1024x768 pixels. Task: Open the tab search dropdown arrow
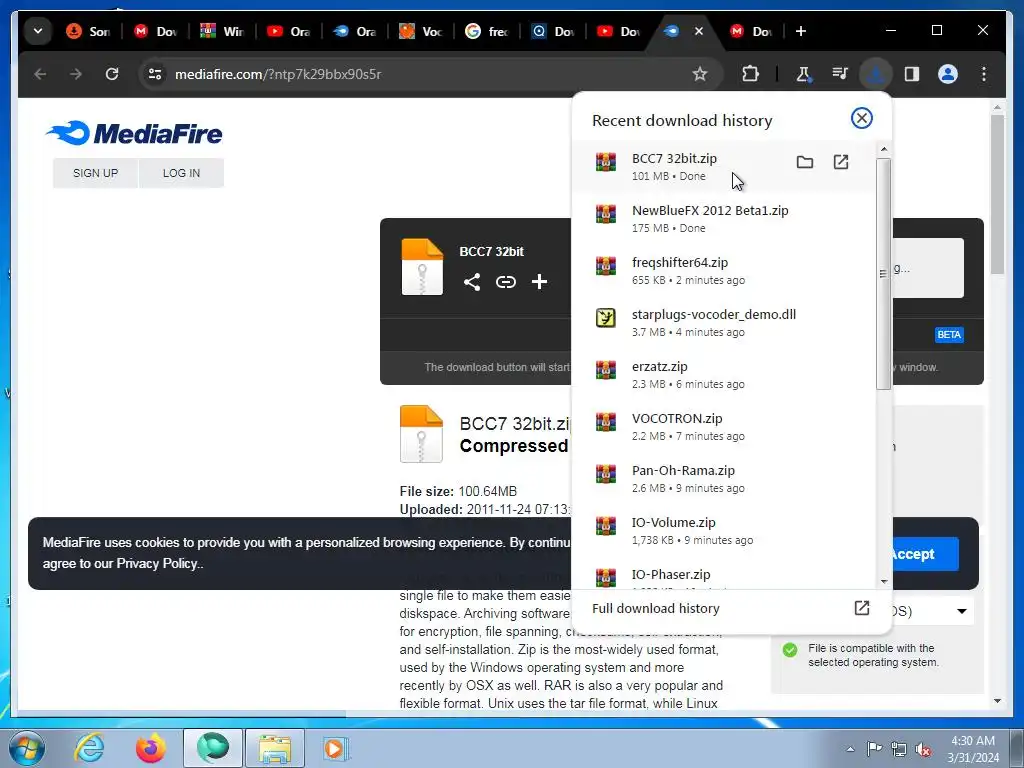tap(38, 31)
